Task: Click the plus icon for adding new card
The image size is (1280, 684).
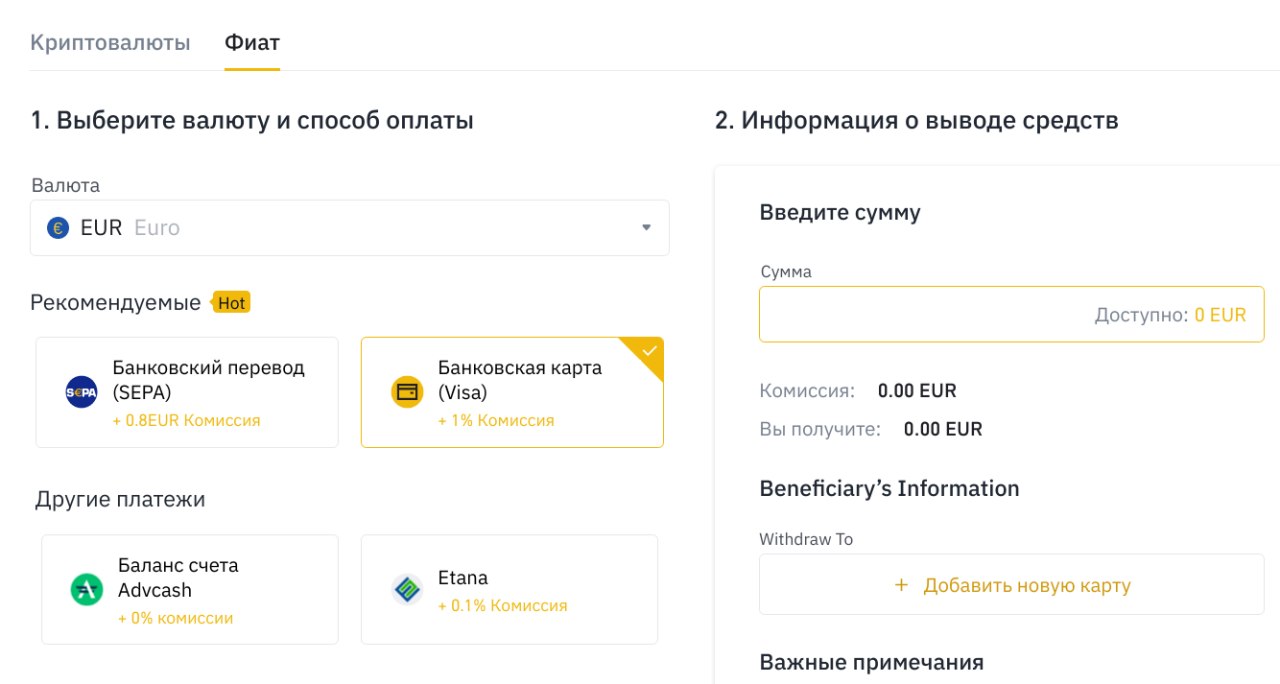Action: (901, 585)
